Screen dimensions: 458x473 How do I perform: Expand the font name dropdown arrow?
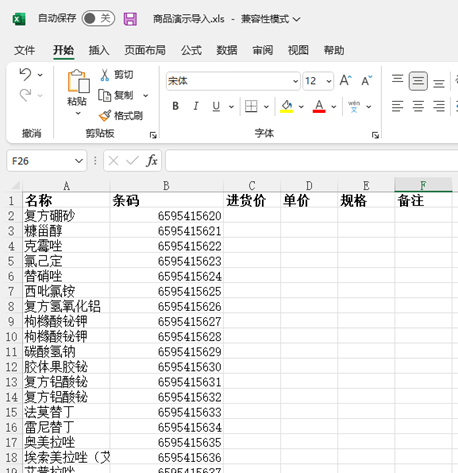pyautogui.click(x=295, y=81)
